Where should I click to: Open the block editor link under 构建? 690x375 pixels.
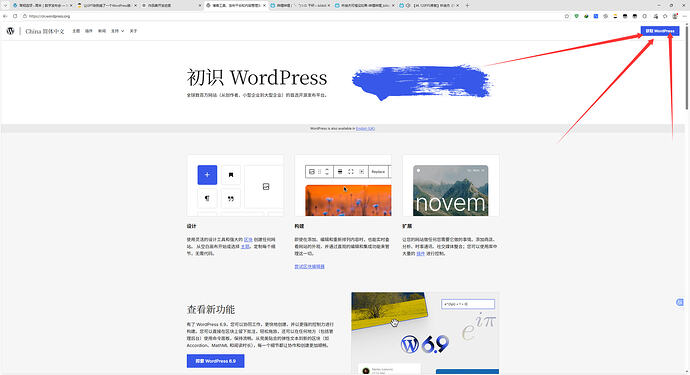point(309,267)
